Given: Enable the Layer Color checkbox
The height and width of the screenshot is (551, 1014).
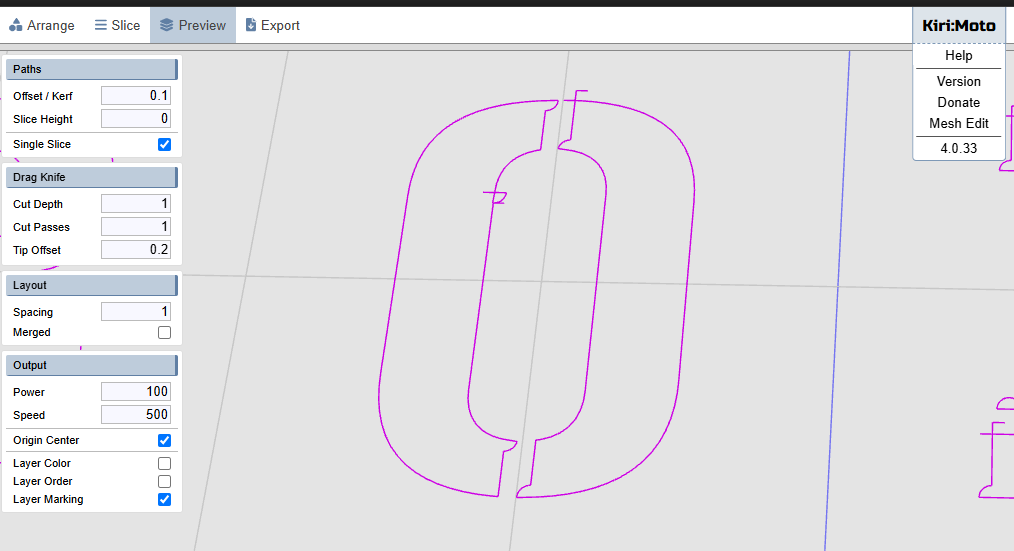Looking at the screenshot, I should pos(164,464).
